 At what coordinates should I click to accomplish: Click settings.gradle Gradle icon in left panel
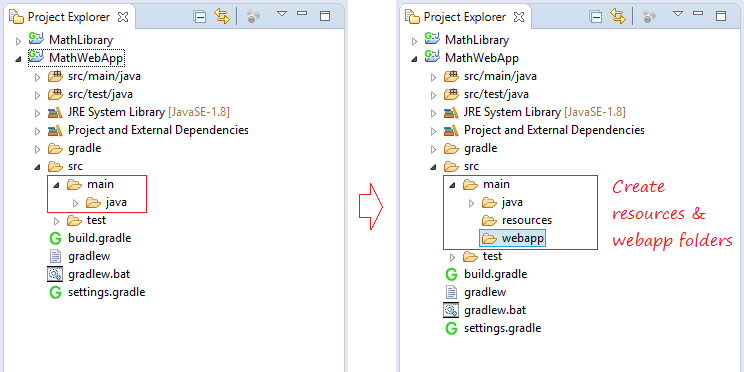56,292
